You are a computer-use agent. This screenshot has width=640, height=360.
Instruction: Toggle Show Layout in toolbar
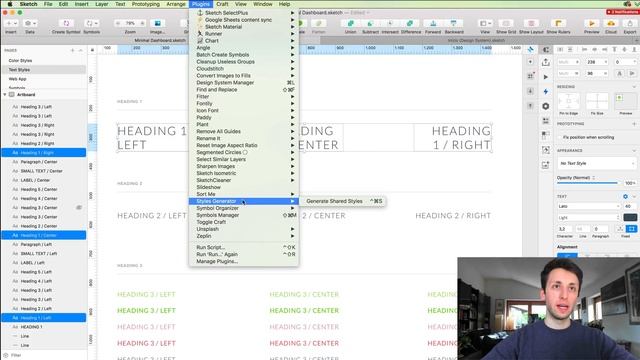click(531, 23)
